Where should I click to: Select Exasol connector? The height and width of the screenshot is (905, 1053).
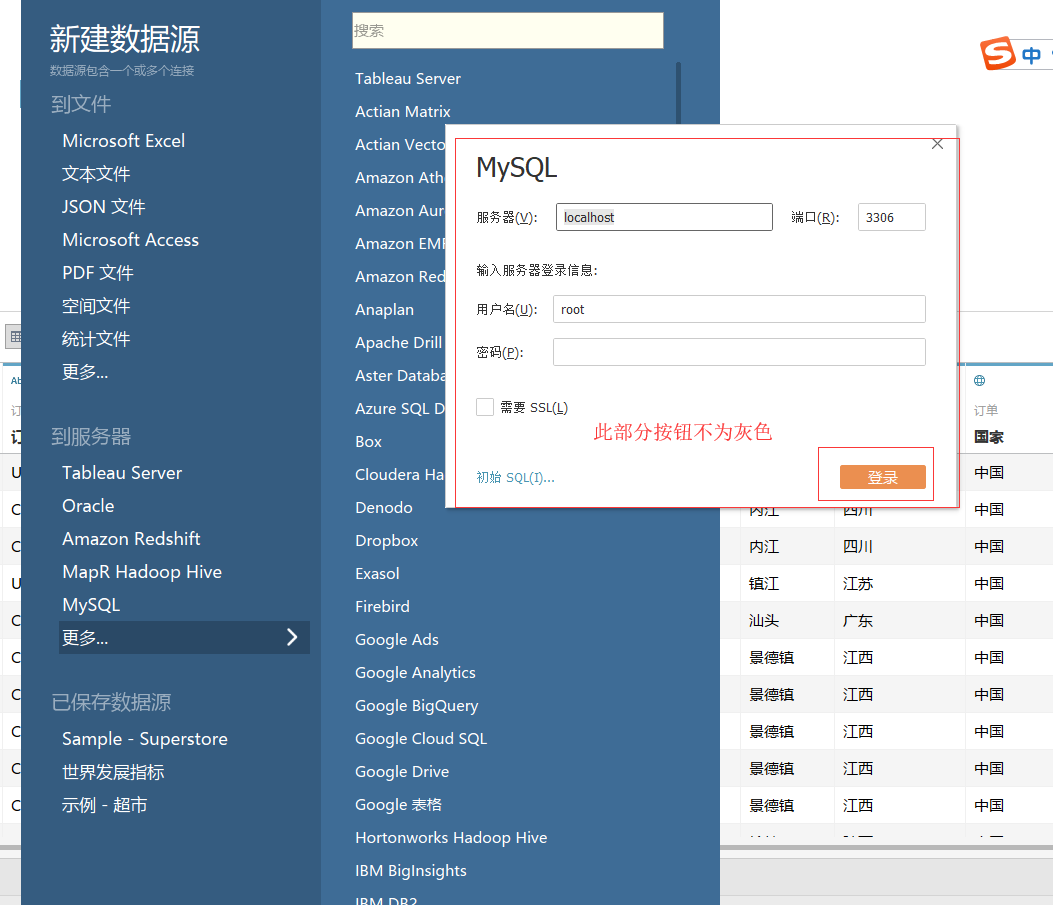(x=377, y=573)
